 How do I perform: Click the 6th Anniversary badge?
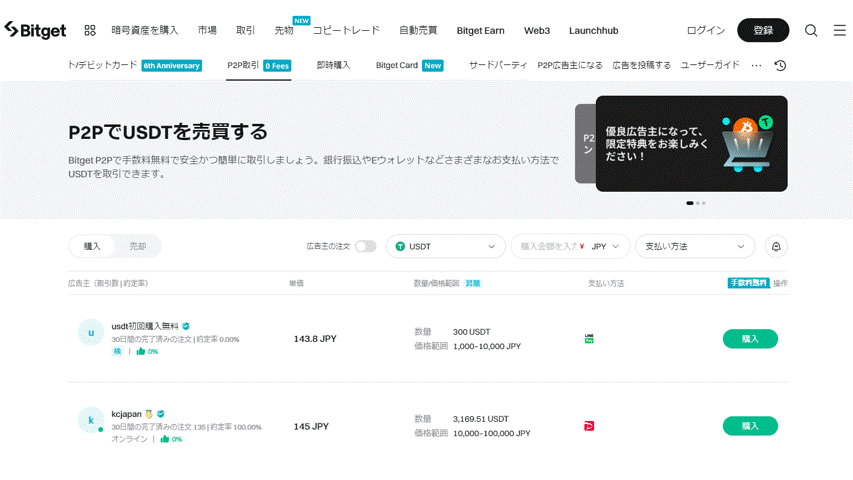[x=171, y=66]
